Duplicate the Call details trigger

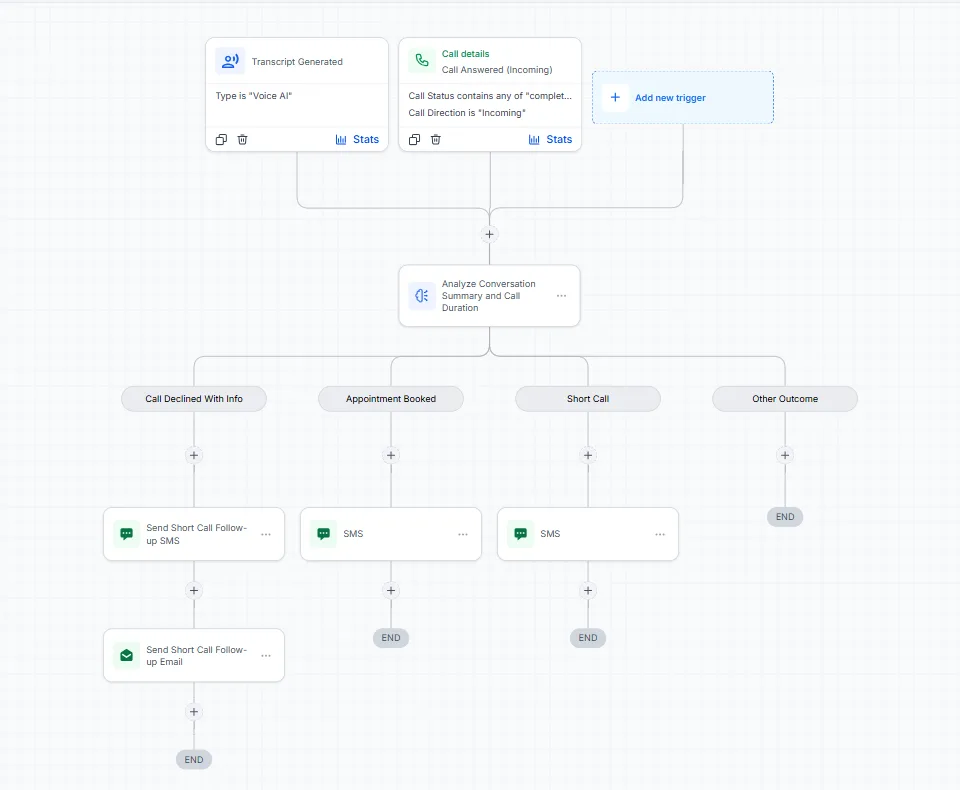coord(414,140)
